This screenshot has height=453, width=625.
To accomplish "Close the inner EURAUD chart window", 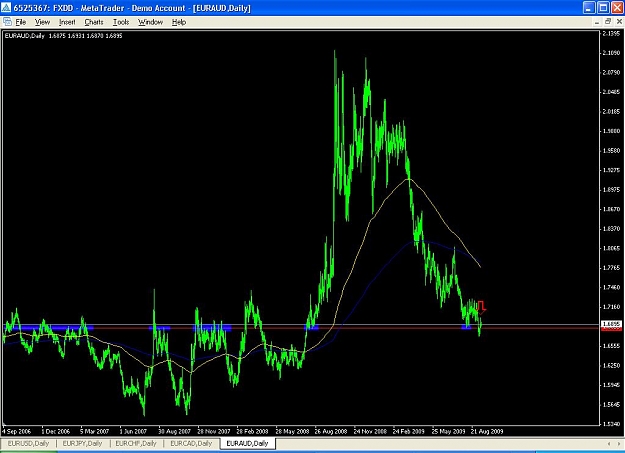I will (x=619, y=22).
